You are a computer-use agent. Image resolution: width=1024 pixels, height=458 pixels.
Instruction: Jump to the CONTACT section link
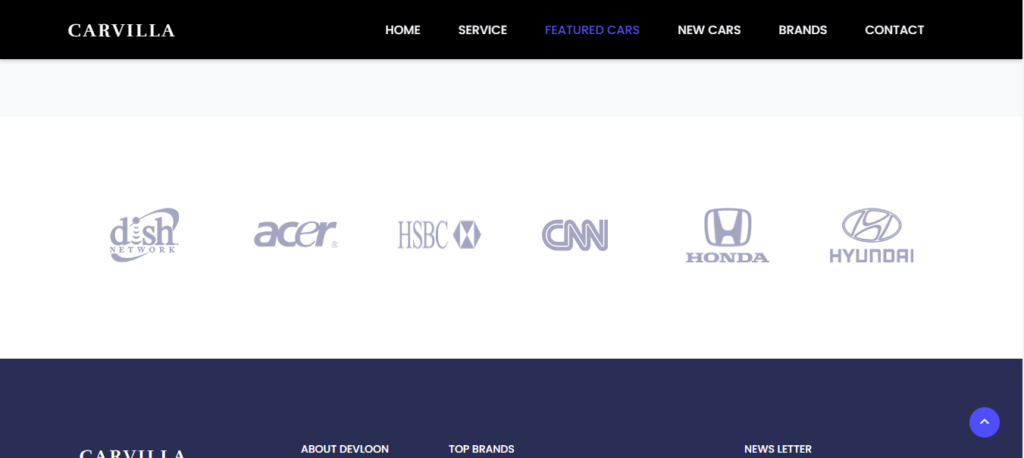(x=894, y=30)
